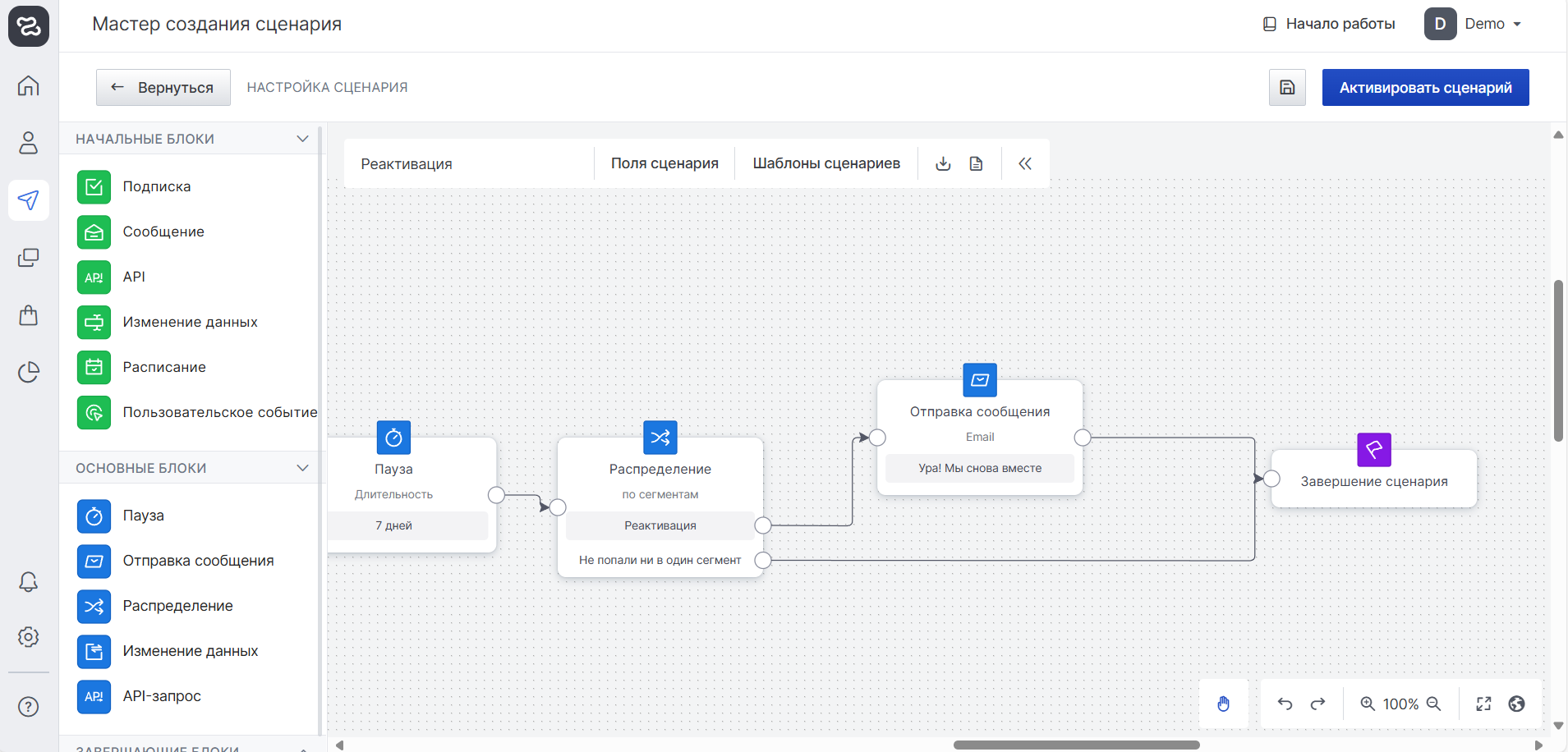The width and height of the screenshot is (1568, 752).
Task: Click the horizontal canvas scrollbar thumb
Action: [x=1076, y=745]
